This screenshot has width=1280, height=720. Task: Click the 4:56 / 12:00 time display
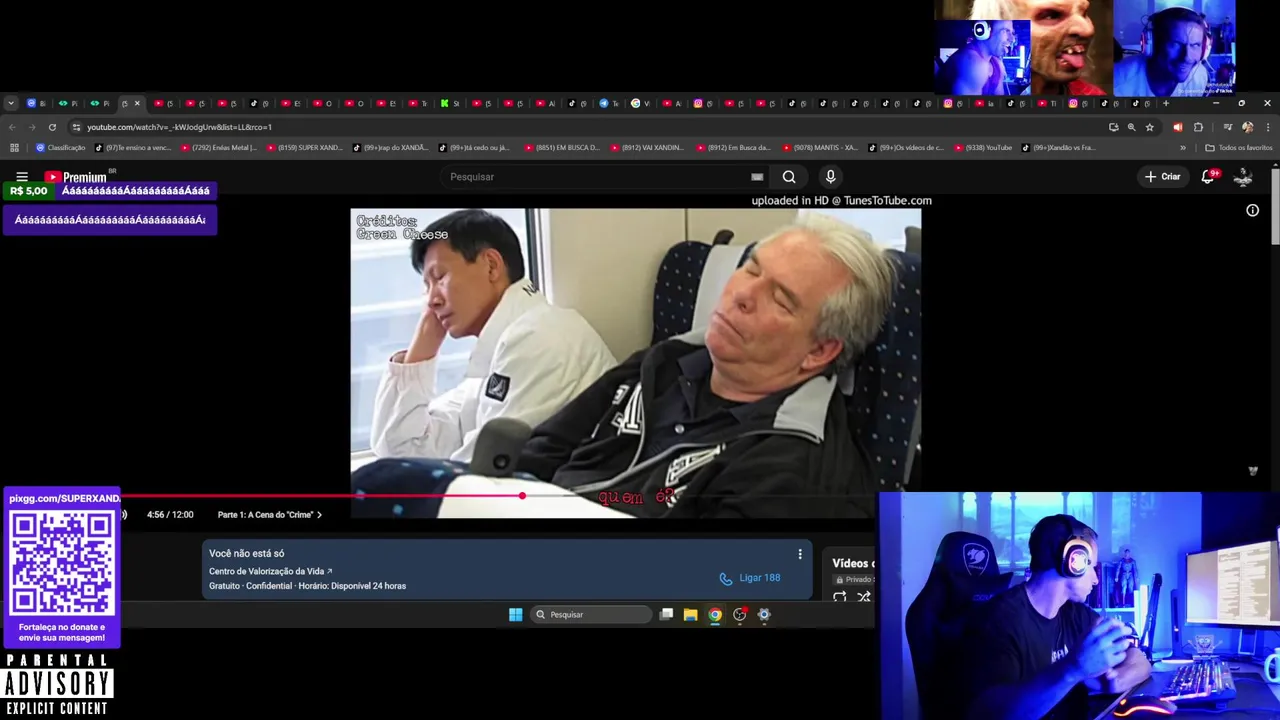[170, 515]
